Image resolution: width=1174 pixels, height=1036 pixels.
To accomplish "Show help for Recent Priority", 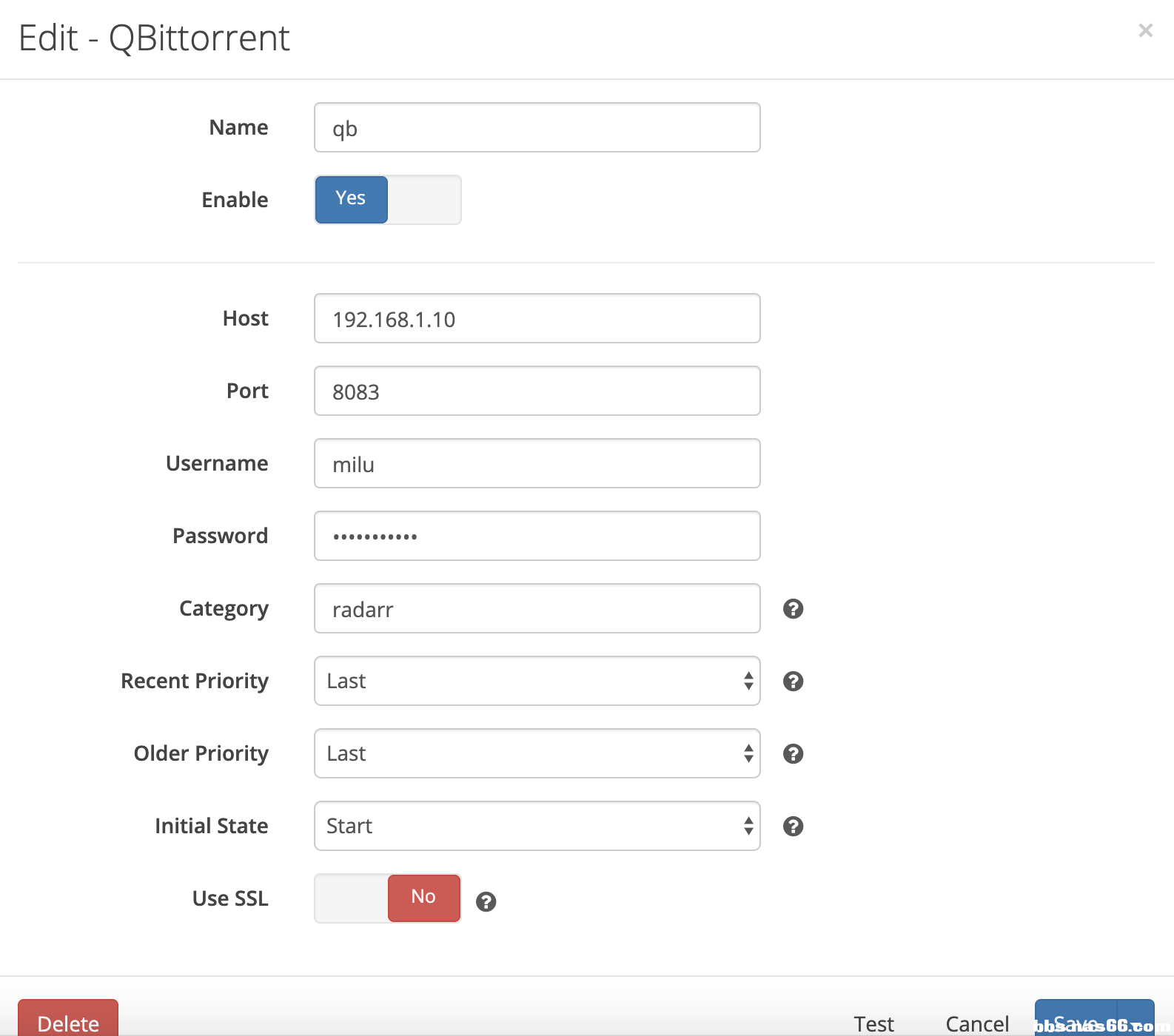I will coord(793,682).
